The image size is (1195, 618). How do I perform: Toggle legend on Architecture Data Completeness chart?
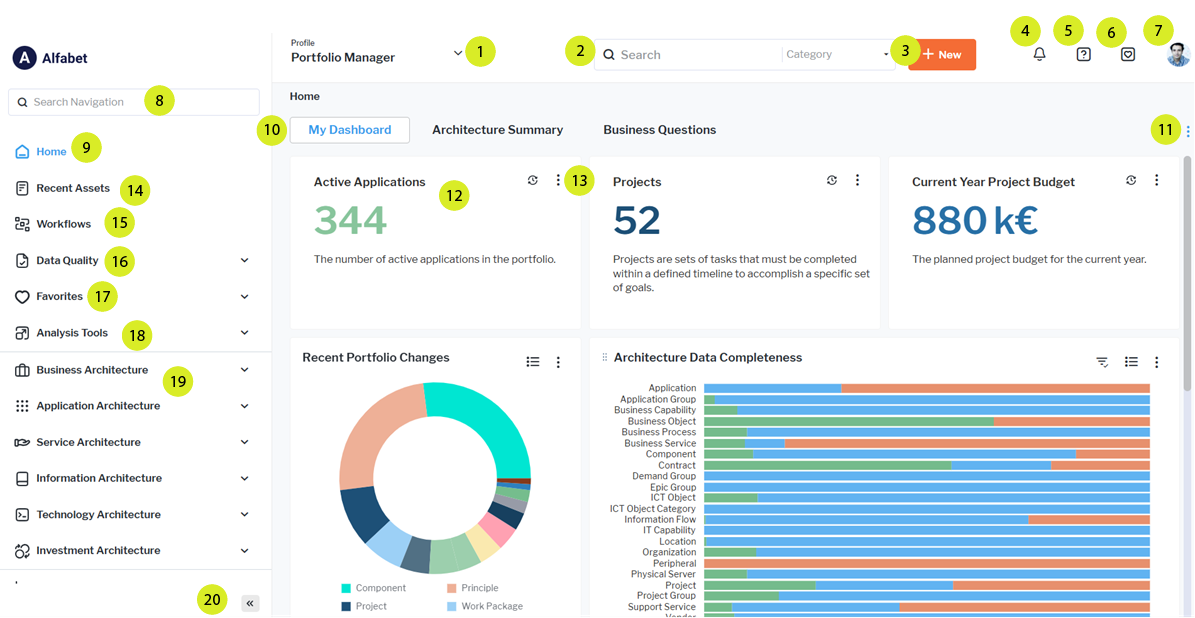[x=1131, y=362]
